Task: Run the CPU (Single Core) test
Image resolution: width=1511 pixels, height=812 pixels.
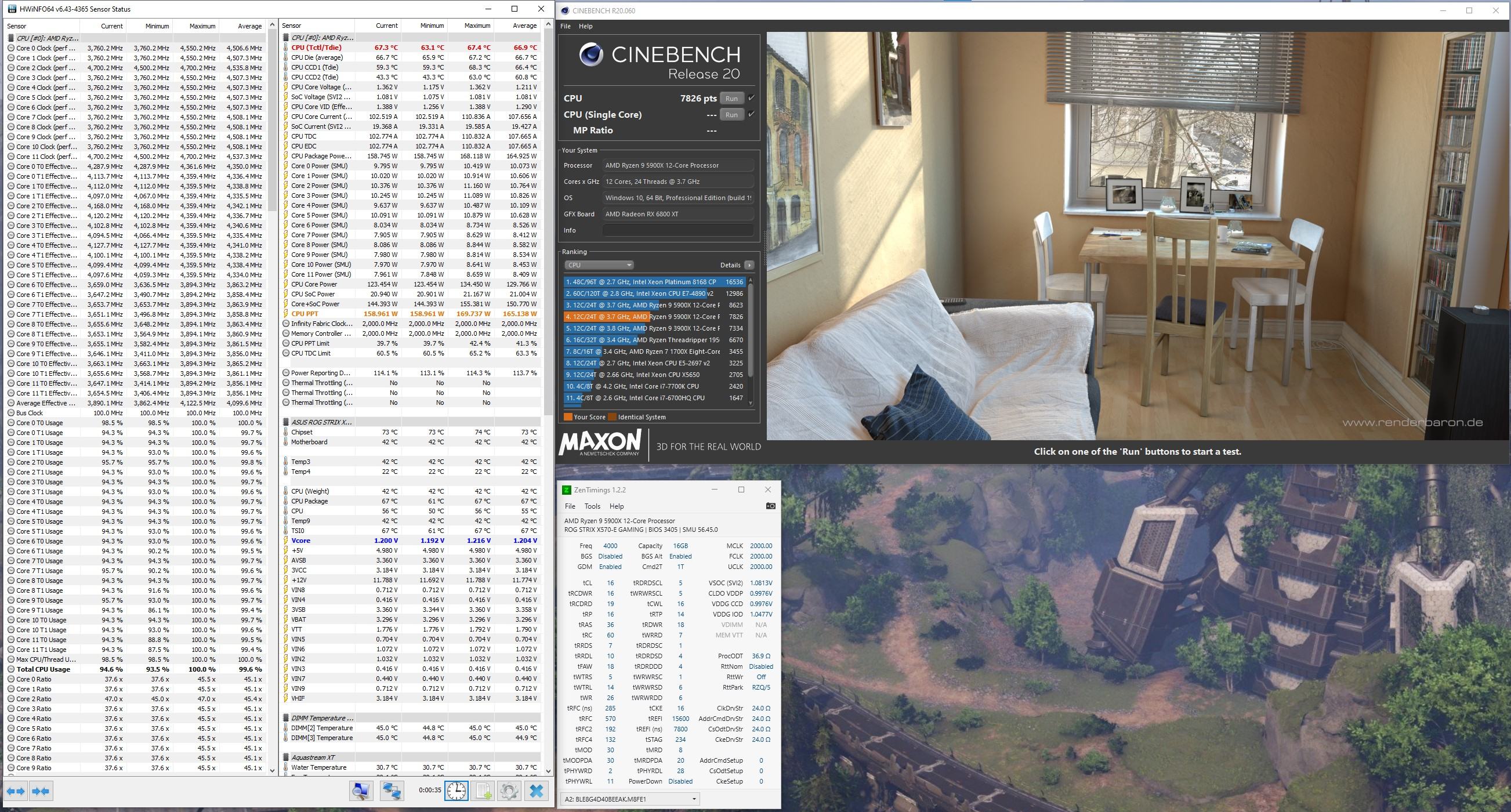Action: [x=731, y=114]
